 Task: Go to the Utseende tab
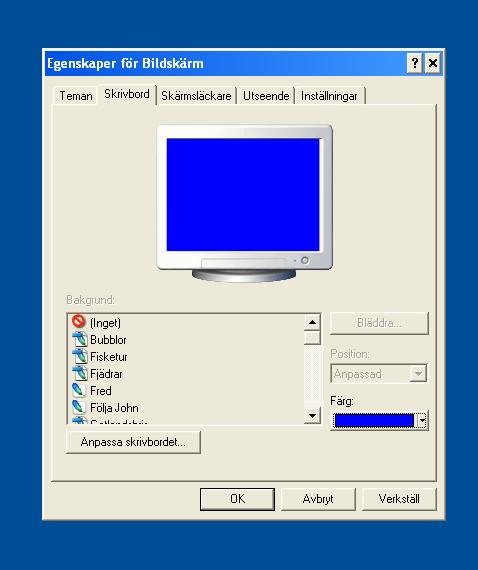tap(266, 96)
